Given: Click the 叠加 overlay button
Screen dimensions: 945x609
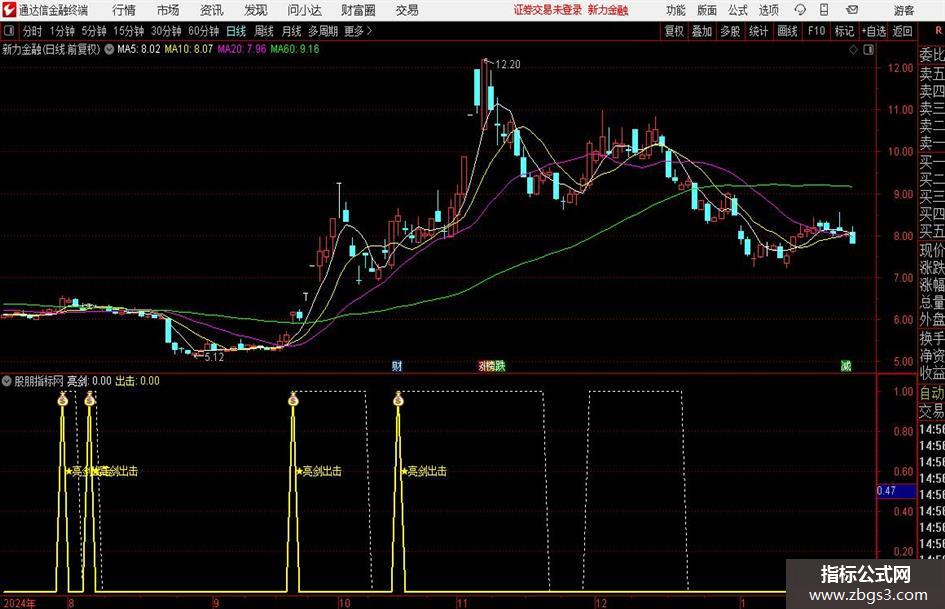Looking at the screenshot, I should pos(702,31).
